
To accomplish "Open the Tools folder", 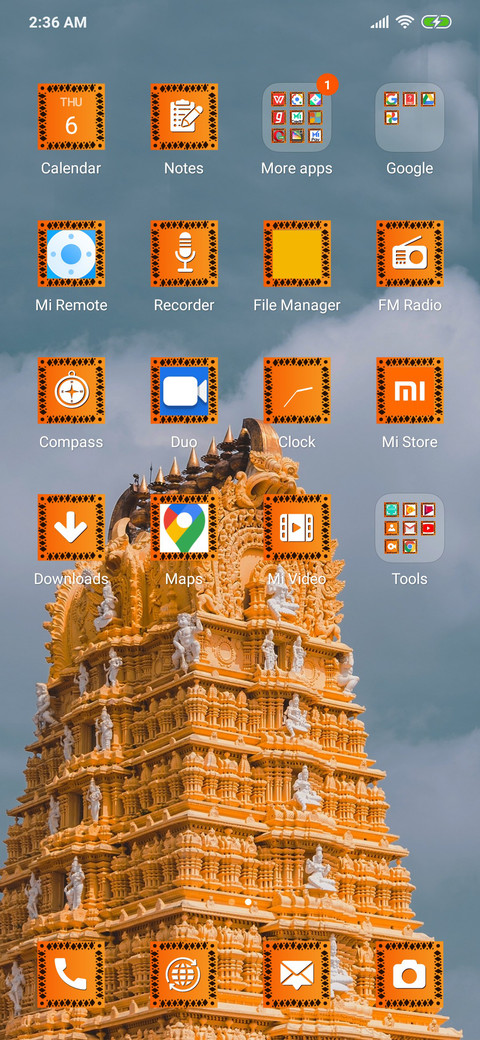I will (409, 528).
